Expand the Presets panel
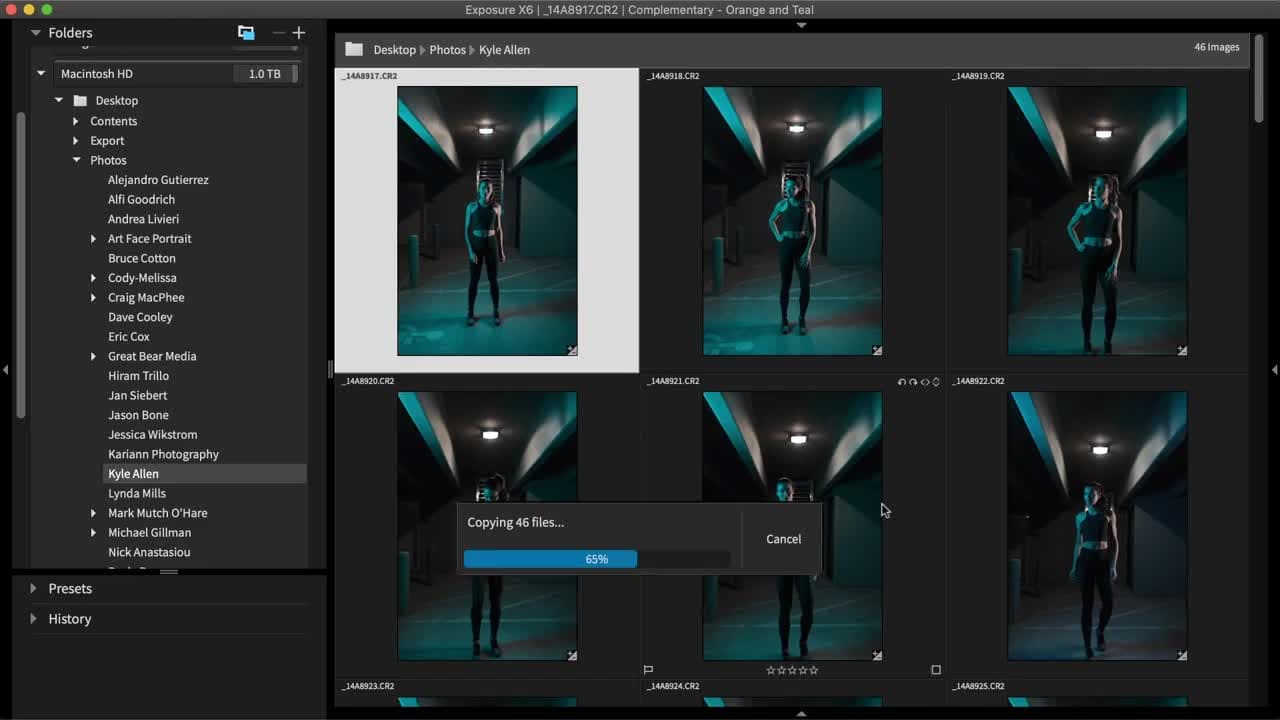Image resolution: width=1280 pixels, height=720 pixels. [33, 589]
